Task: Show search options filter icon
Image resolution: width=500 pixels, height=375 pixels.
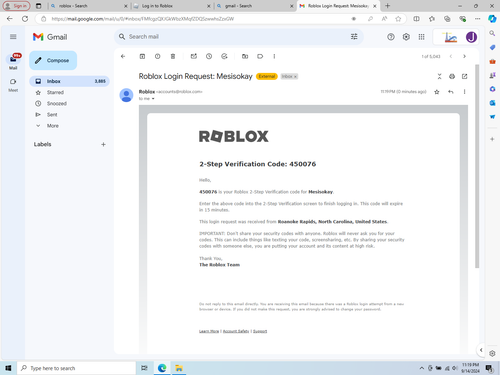Action: 354,37
